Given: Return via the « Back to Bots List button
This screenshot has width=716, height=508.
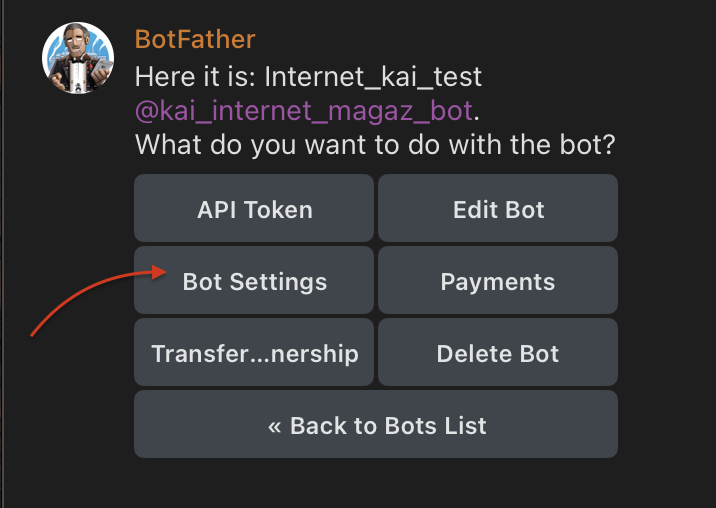Looking at the screenshot, I should point(376,426).
